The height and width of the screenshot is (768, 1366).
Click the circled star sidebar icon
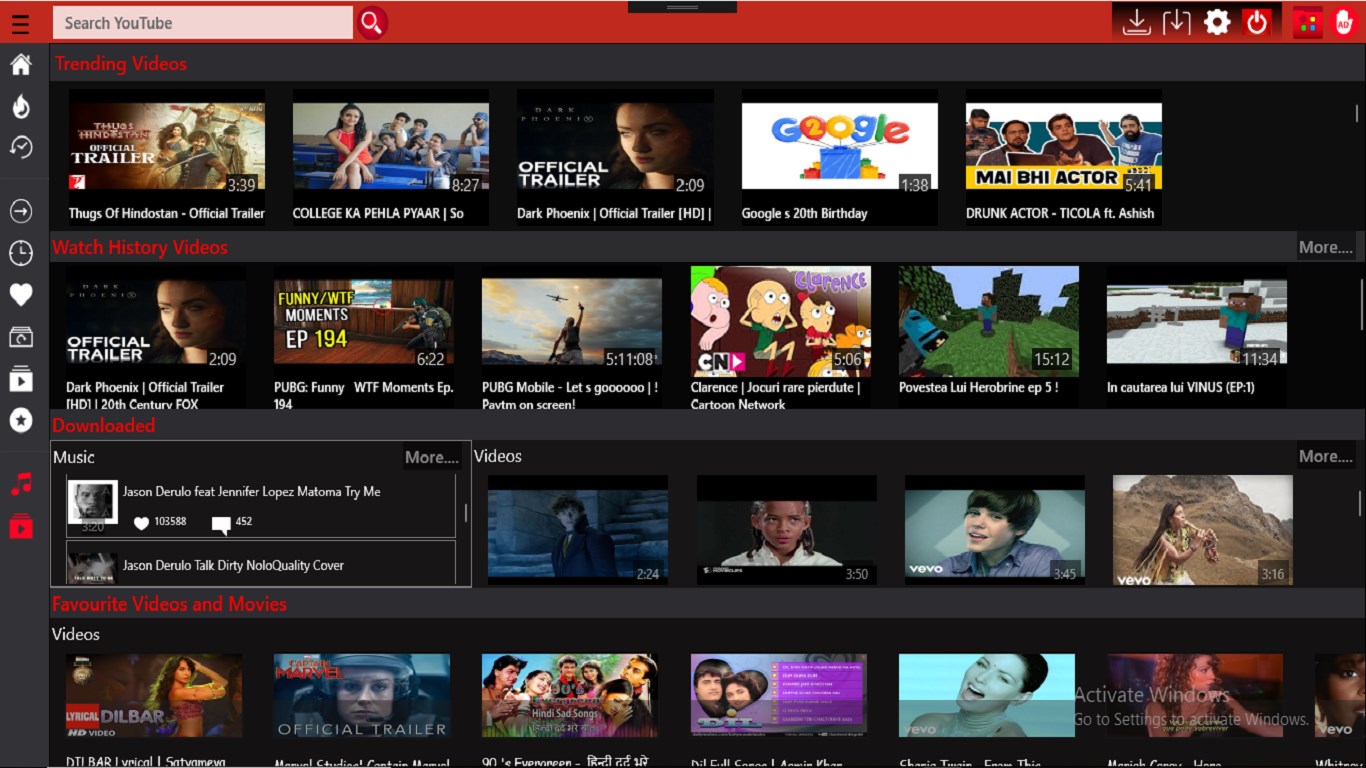point(21,420)
